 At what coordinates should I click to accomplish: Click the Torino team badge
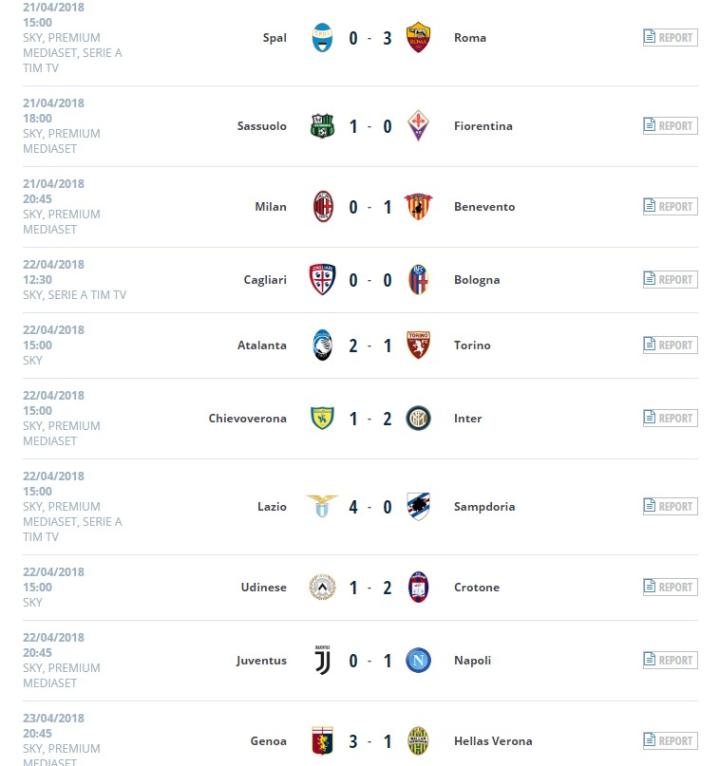click(418, 345)
